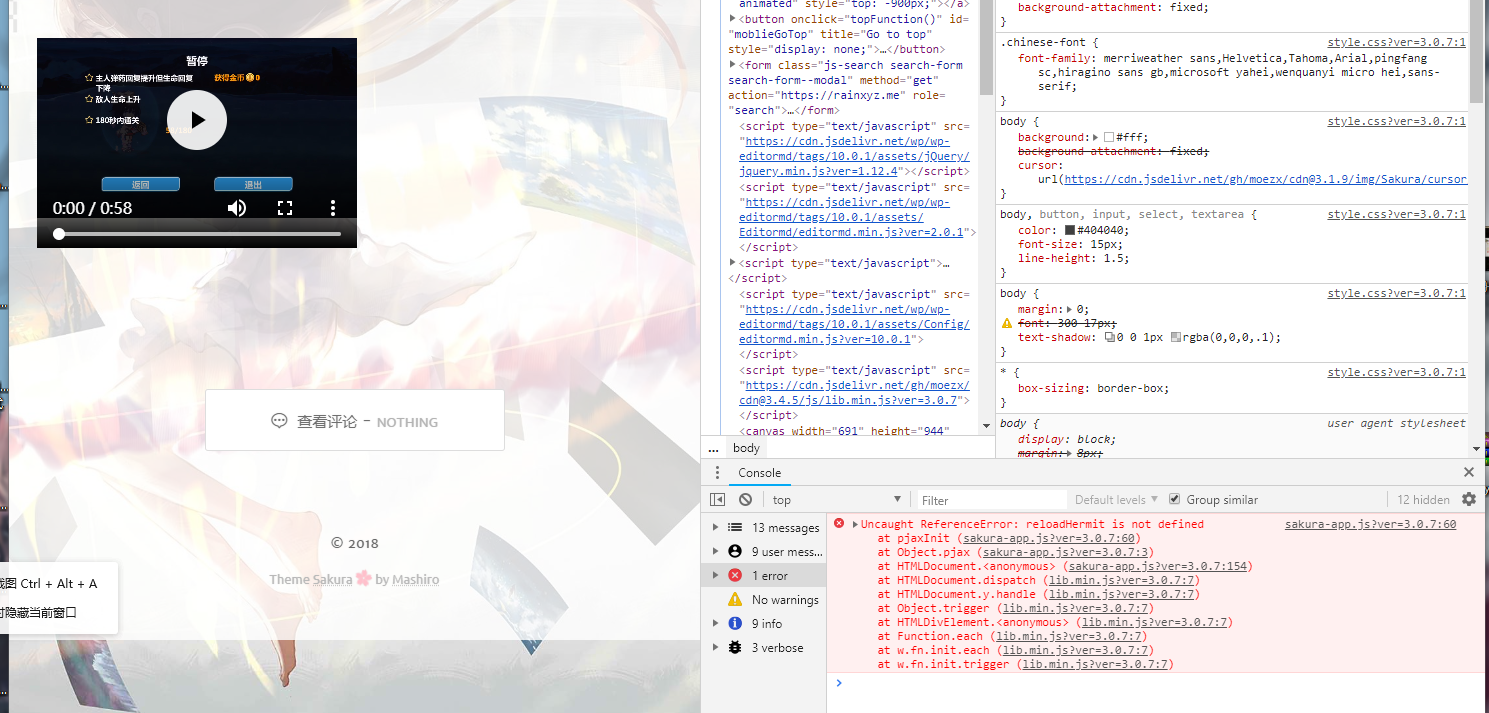
Task: Toggle console sidebar visibility
Action: coord(717,500)
